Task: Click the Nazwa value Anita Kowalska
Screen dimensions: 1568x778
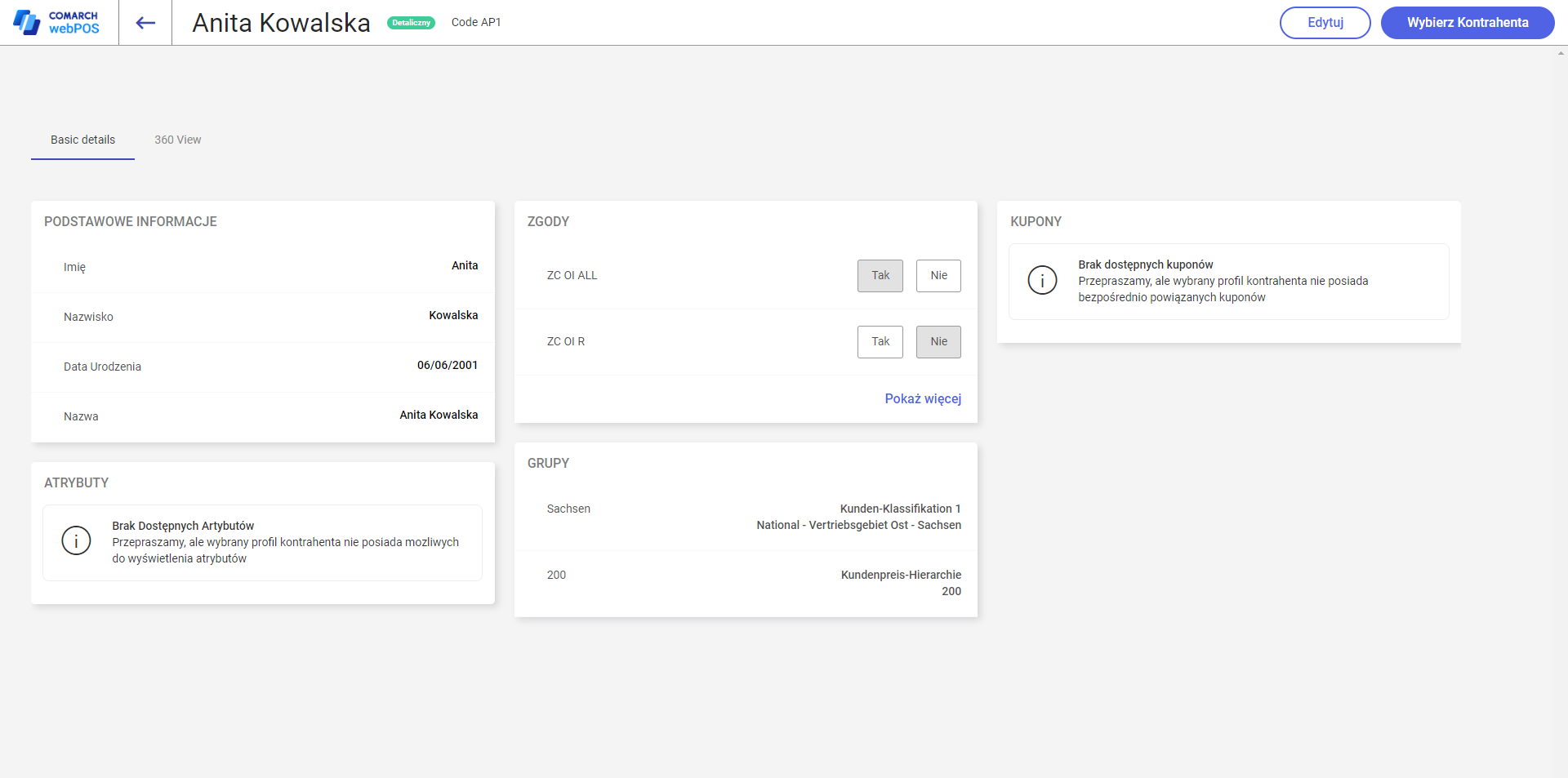Action: (x=439, y=415)
